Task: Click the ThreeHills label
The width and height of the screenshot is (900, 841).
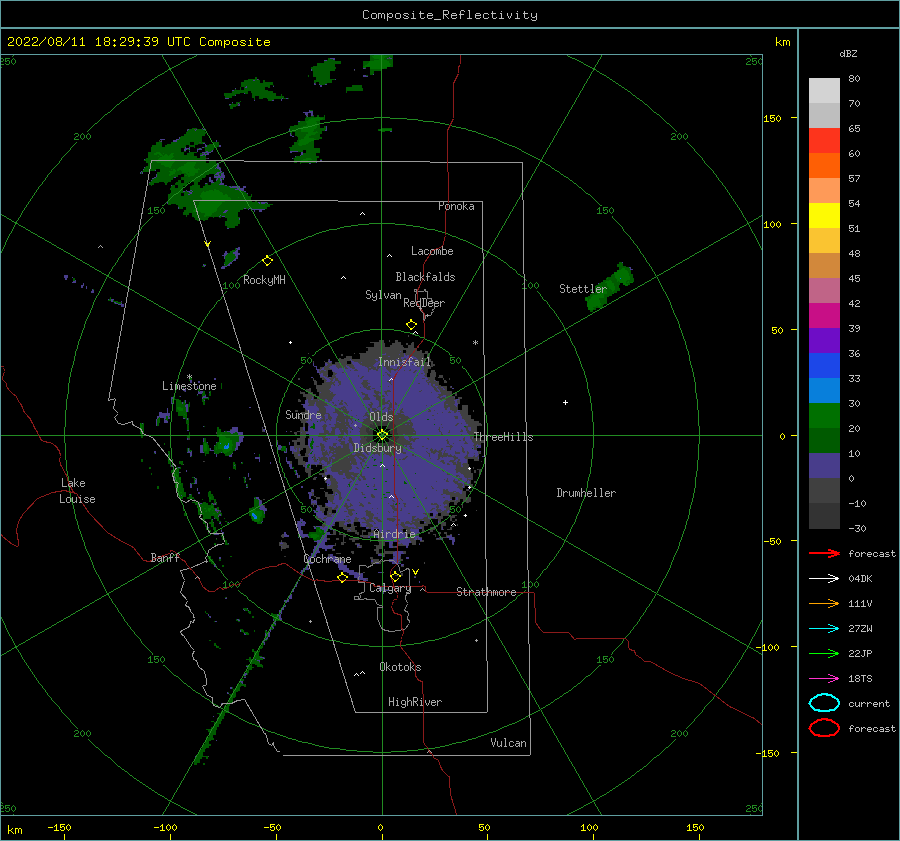Action: [x=503, y=437]
